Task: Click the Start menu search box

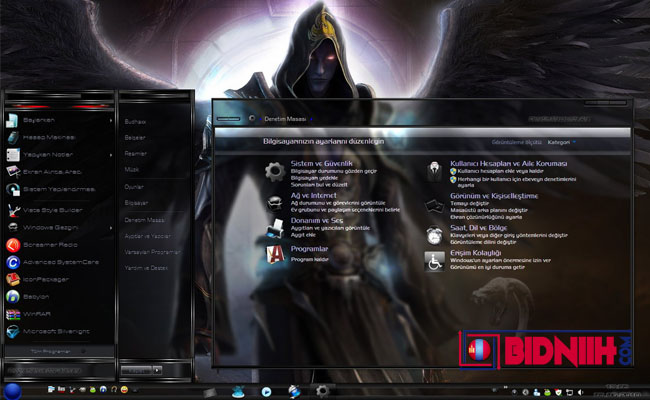Action: pyautogui.click(x=59, y=370)
